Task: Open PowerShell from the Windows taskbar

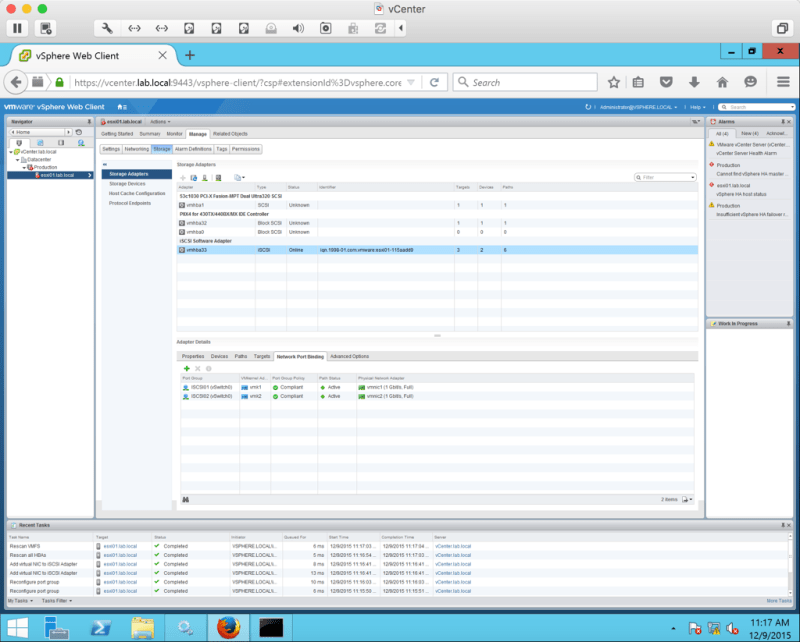Action: coord(101,627)
